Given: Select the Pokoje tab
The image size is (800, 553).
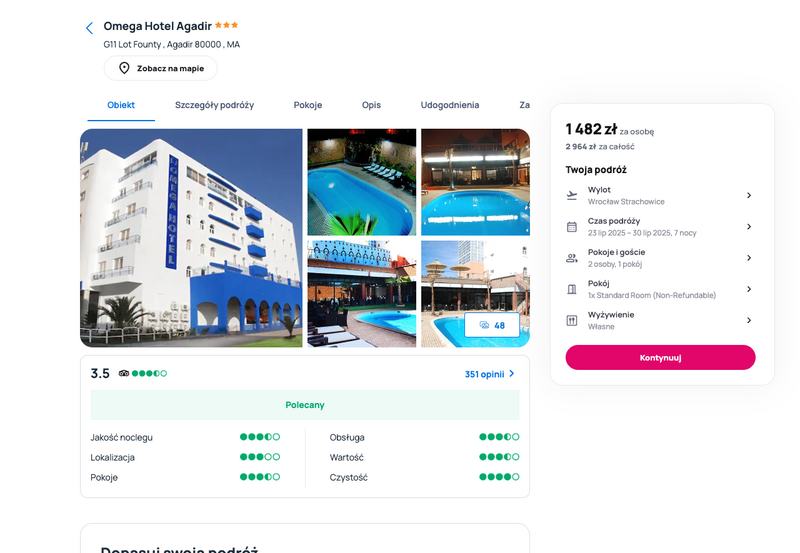Looking at the screenshot, I should (308, 105).
